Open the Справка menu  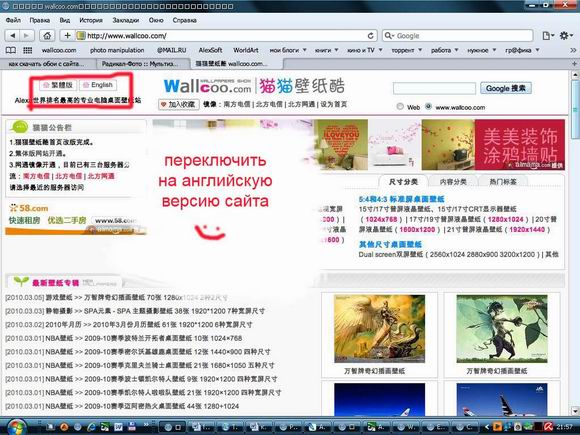[x=184, y=20]
